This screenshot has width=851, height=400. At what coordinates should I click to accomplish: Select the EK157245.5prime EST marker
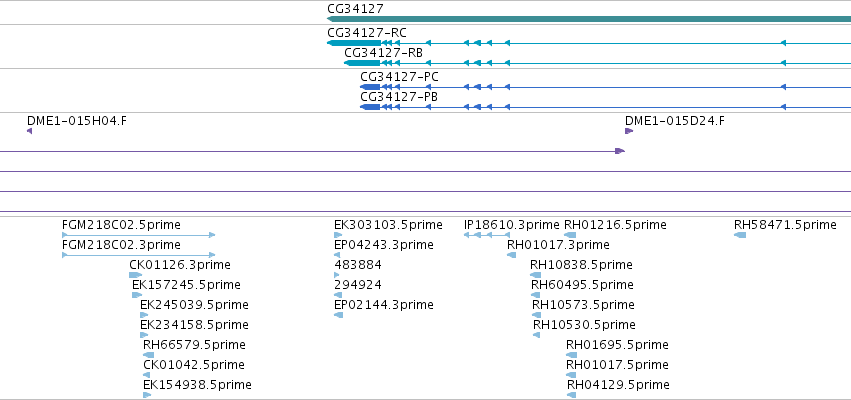137,295
